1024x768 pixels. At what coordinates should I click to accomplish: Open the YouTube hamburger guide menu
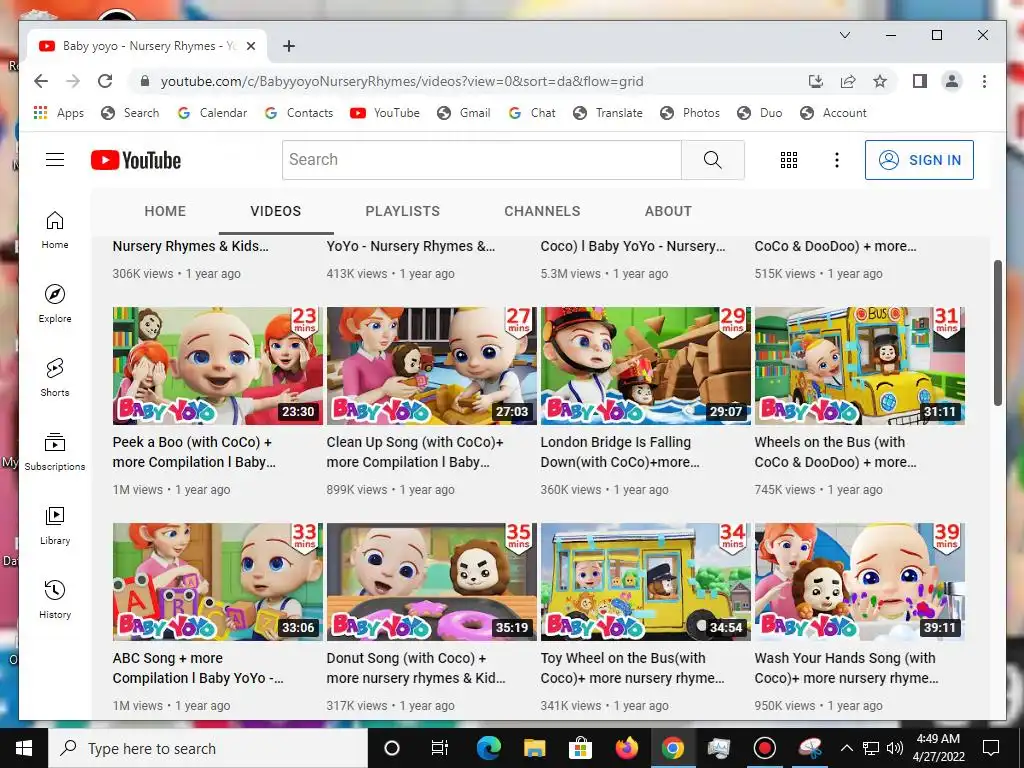55,159
